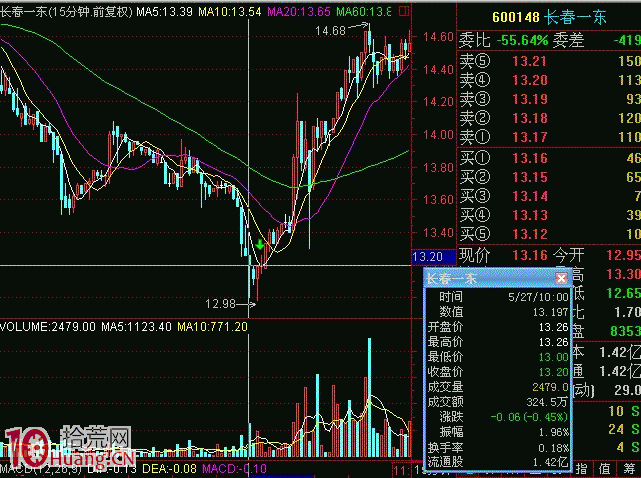This screenshot has width=641, height=478.
Task: Switch to the 指 tab
Action: 581,469
